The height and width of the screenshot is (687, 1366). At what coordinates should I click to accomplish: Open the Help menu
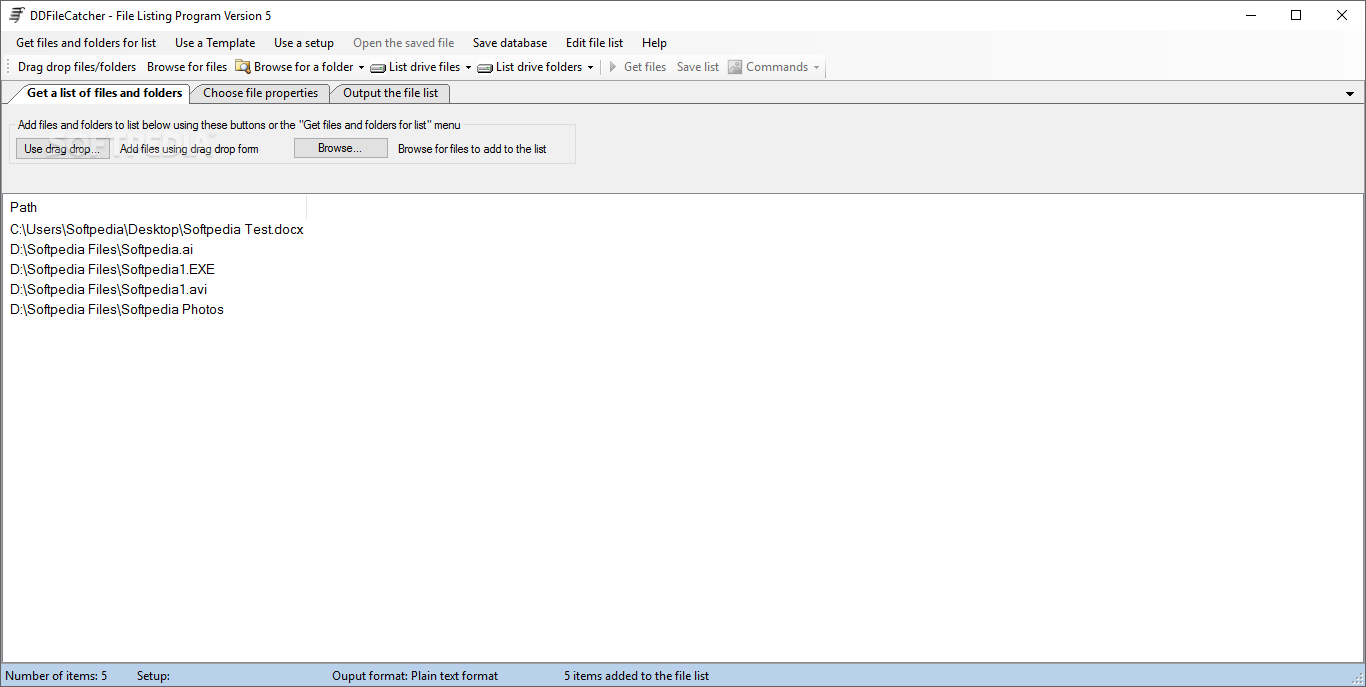click(x=654, y=43)
